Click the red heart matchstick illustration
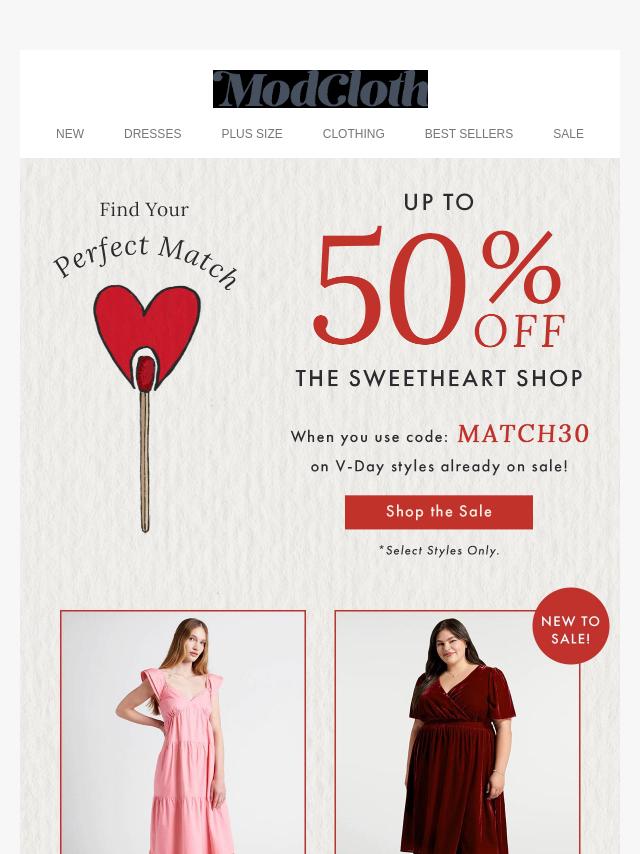 [x=147, y=408]
